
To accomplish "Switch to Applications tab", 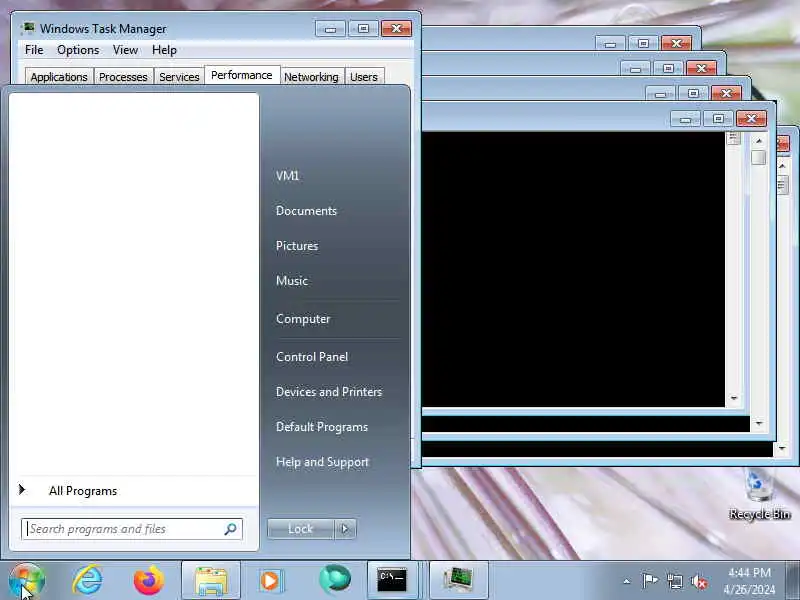I will coord(59,77).
